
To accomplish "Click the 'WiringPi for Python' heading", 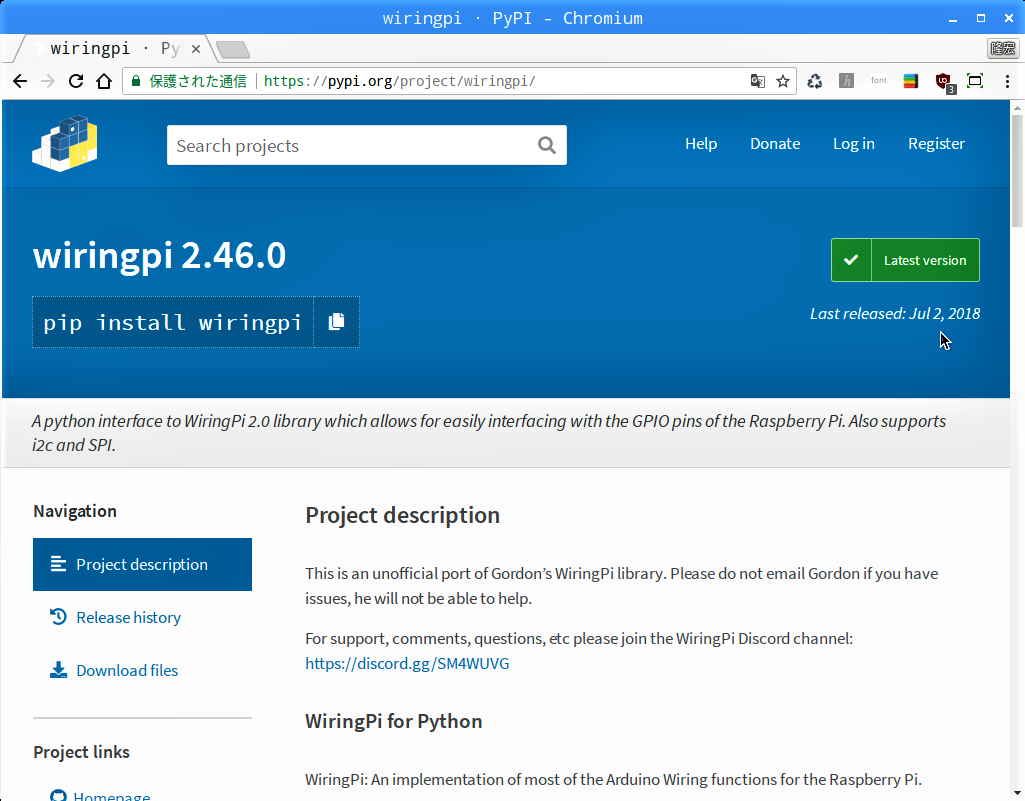I will click(x=394, y=721).
